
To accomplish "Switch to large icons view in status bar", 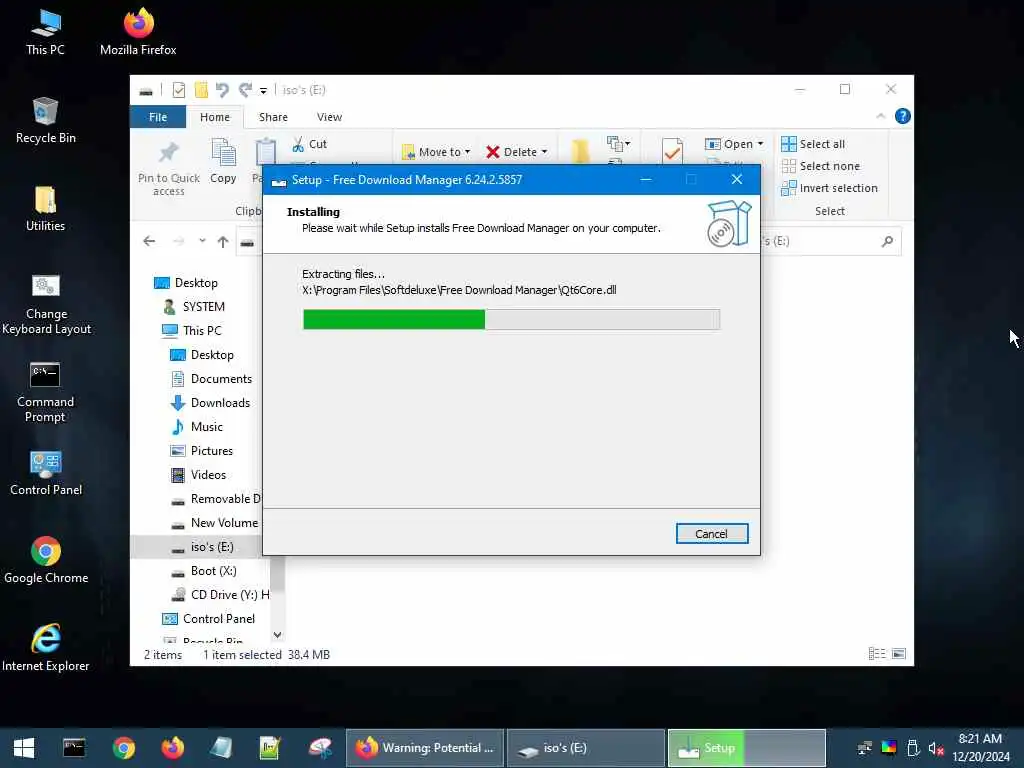I will tap(899, 654).
